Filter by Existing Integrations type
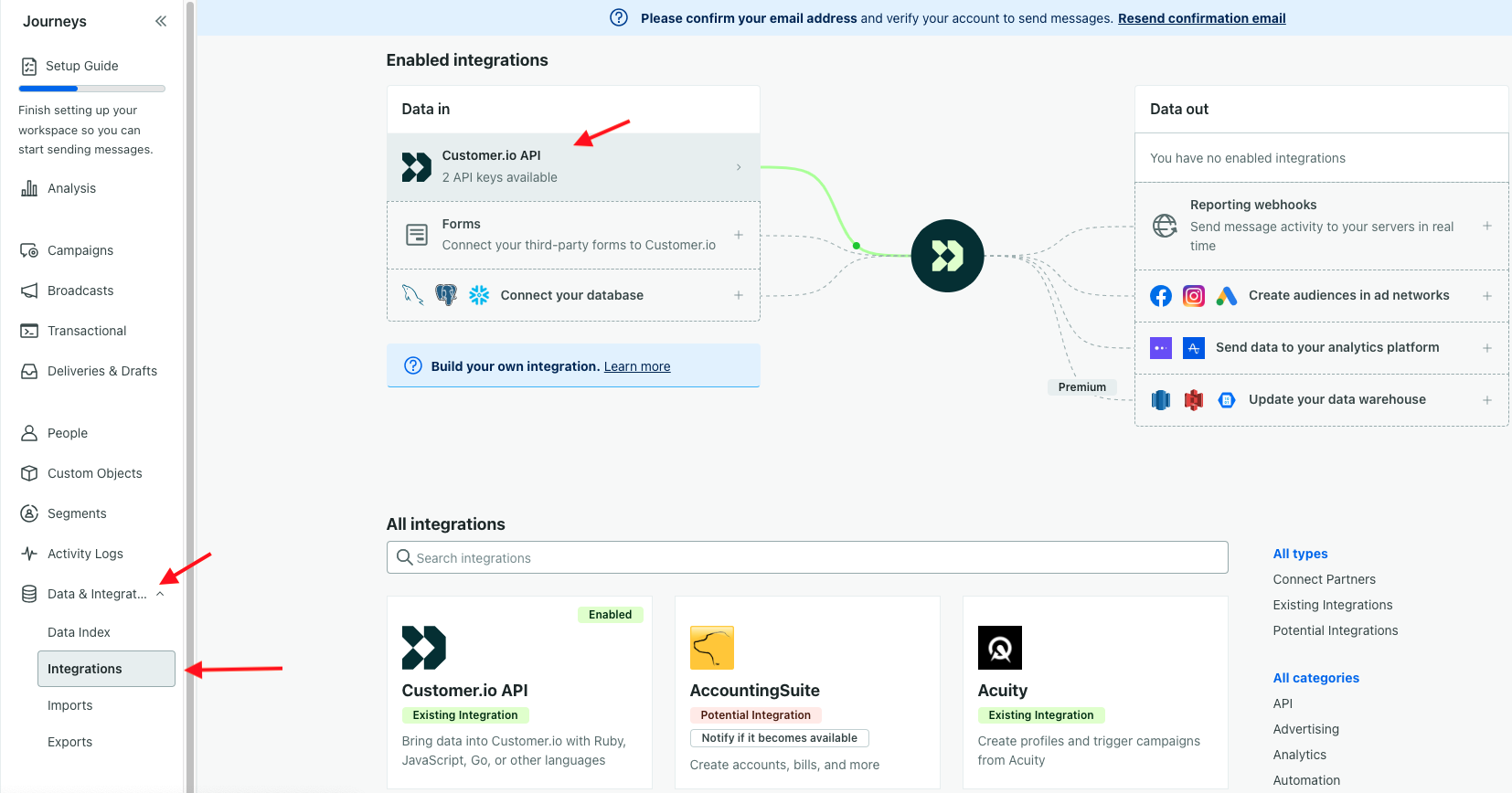Image resolution: width=1512 pixels, height=793 pixels. pyautogui.click(x=1333, y=605)
